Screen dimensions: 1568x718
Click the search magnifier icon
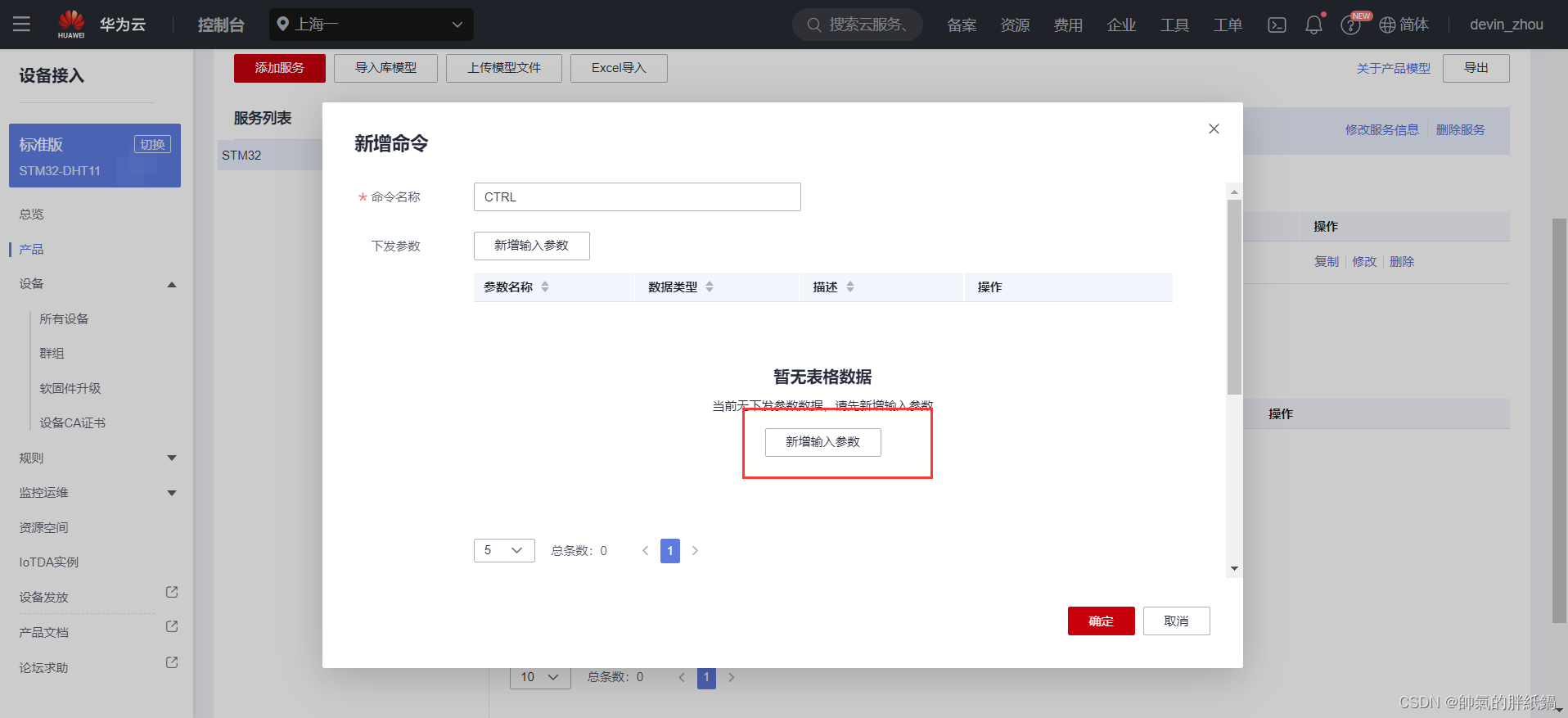(x=813, y=25)
